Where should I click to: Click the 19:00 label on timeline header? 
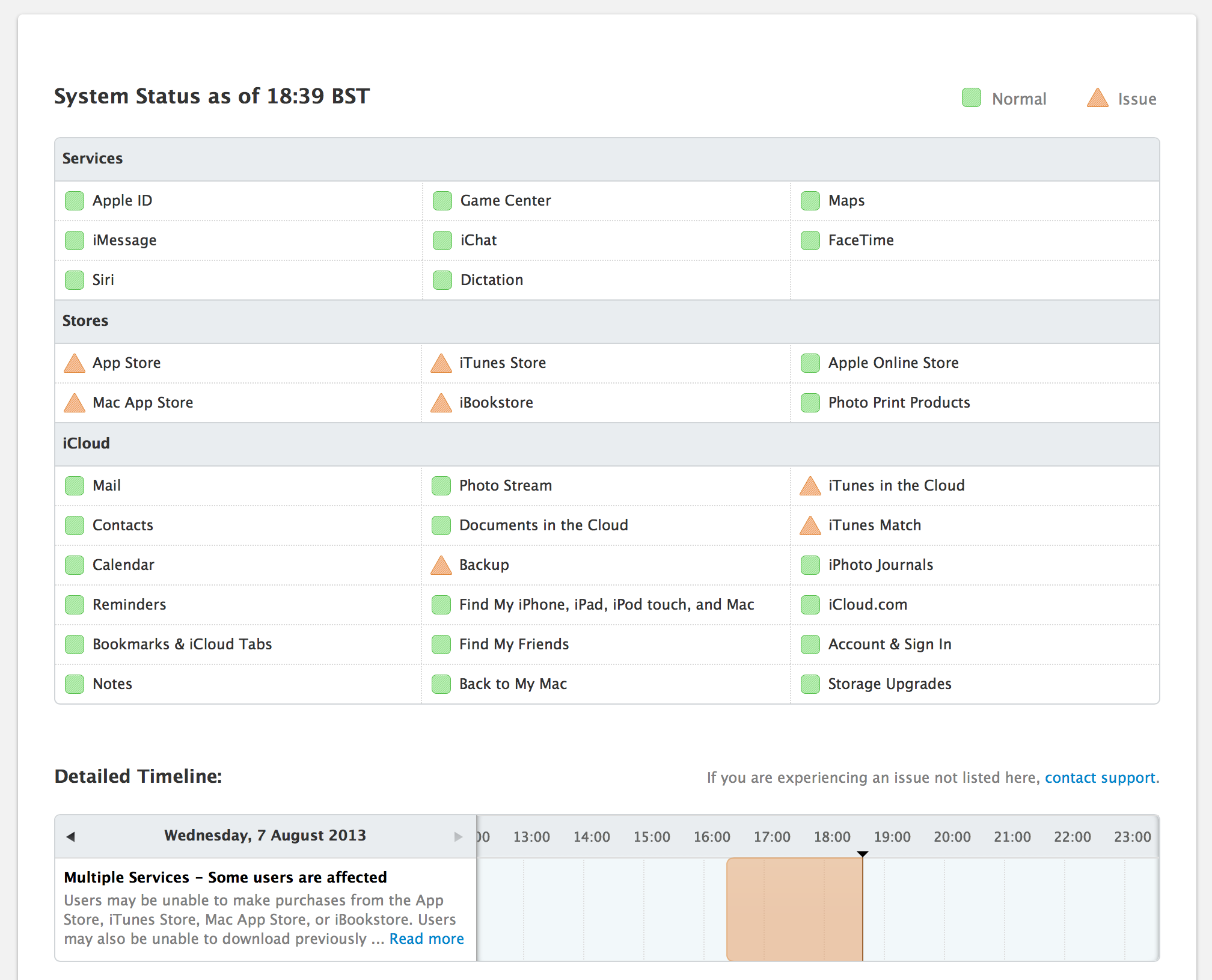[892, 837]
